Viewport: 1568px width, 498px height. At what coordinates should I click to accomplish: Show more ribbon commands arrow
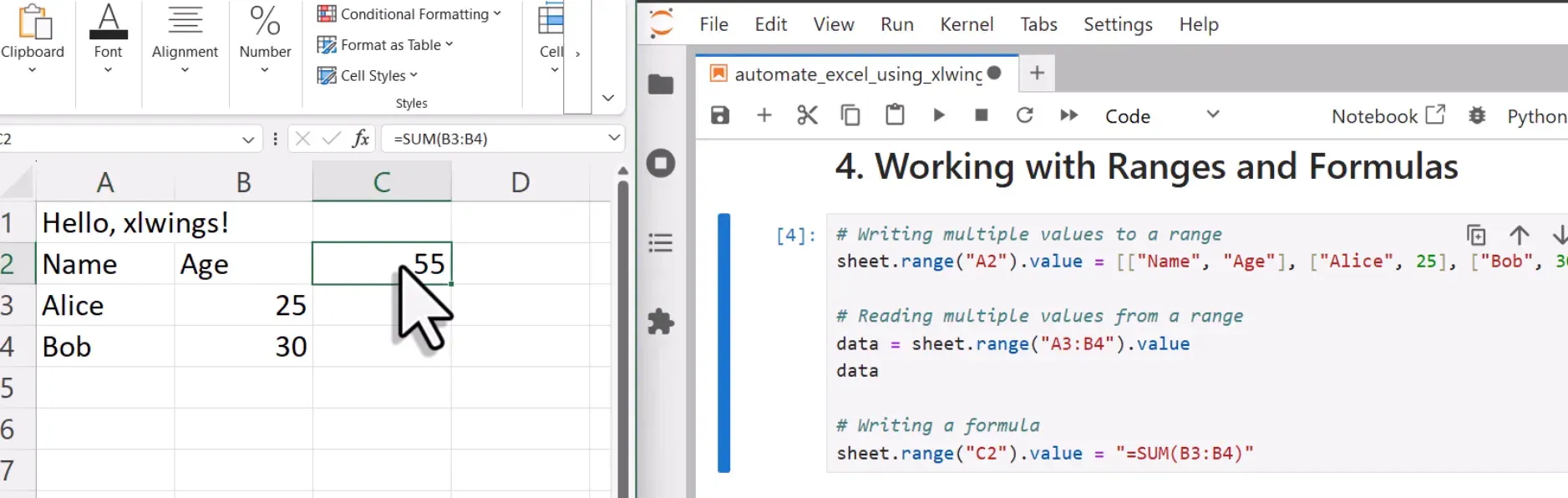tap(577, 54)
